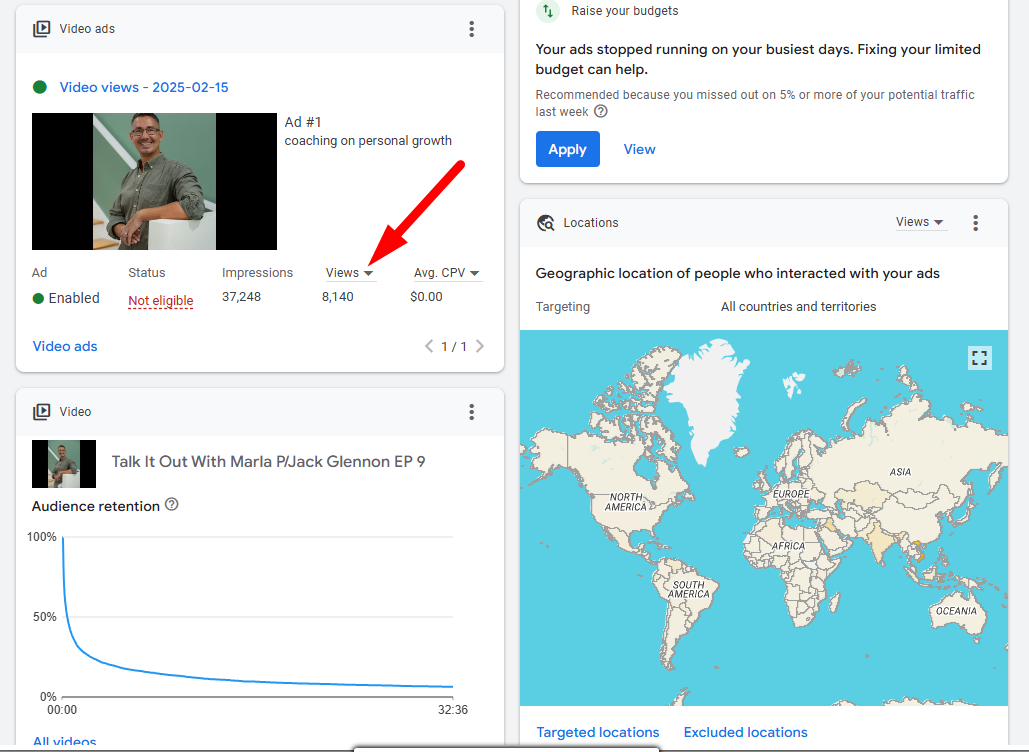This screenshot has width=1029, height=752.
Task: Switch to Targeted locations tab
Action: point(598,732)
